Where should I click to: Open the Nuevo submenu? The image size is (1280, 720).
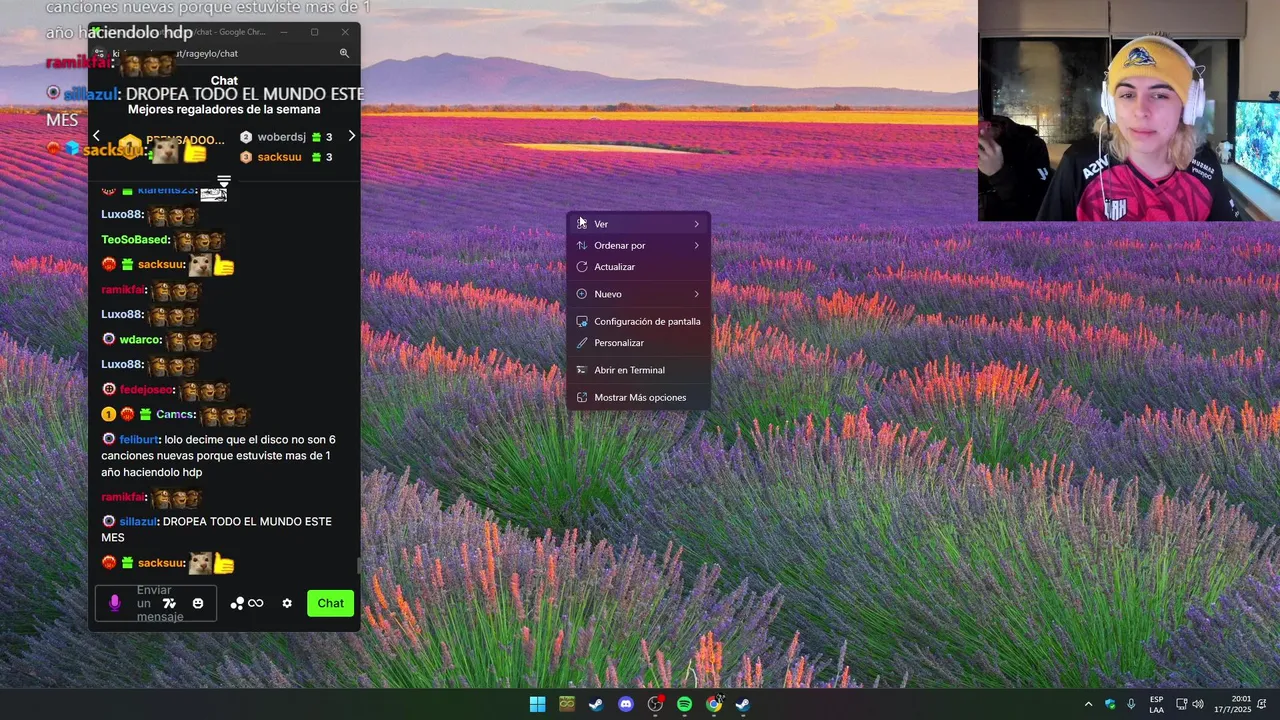tap(638, 294)
